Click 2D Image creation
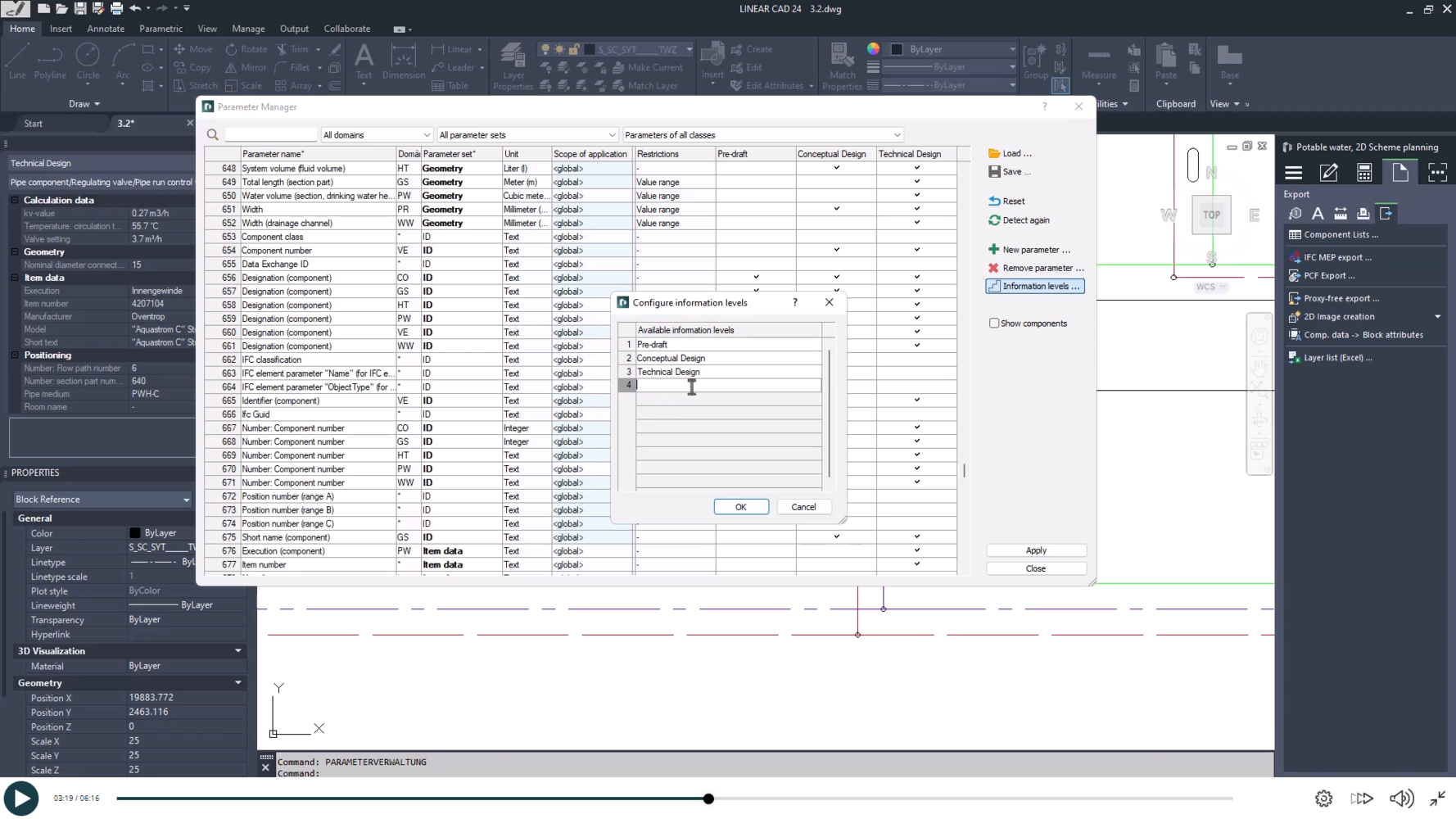 coord(1332,317)
